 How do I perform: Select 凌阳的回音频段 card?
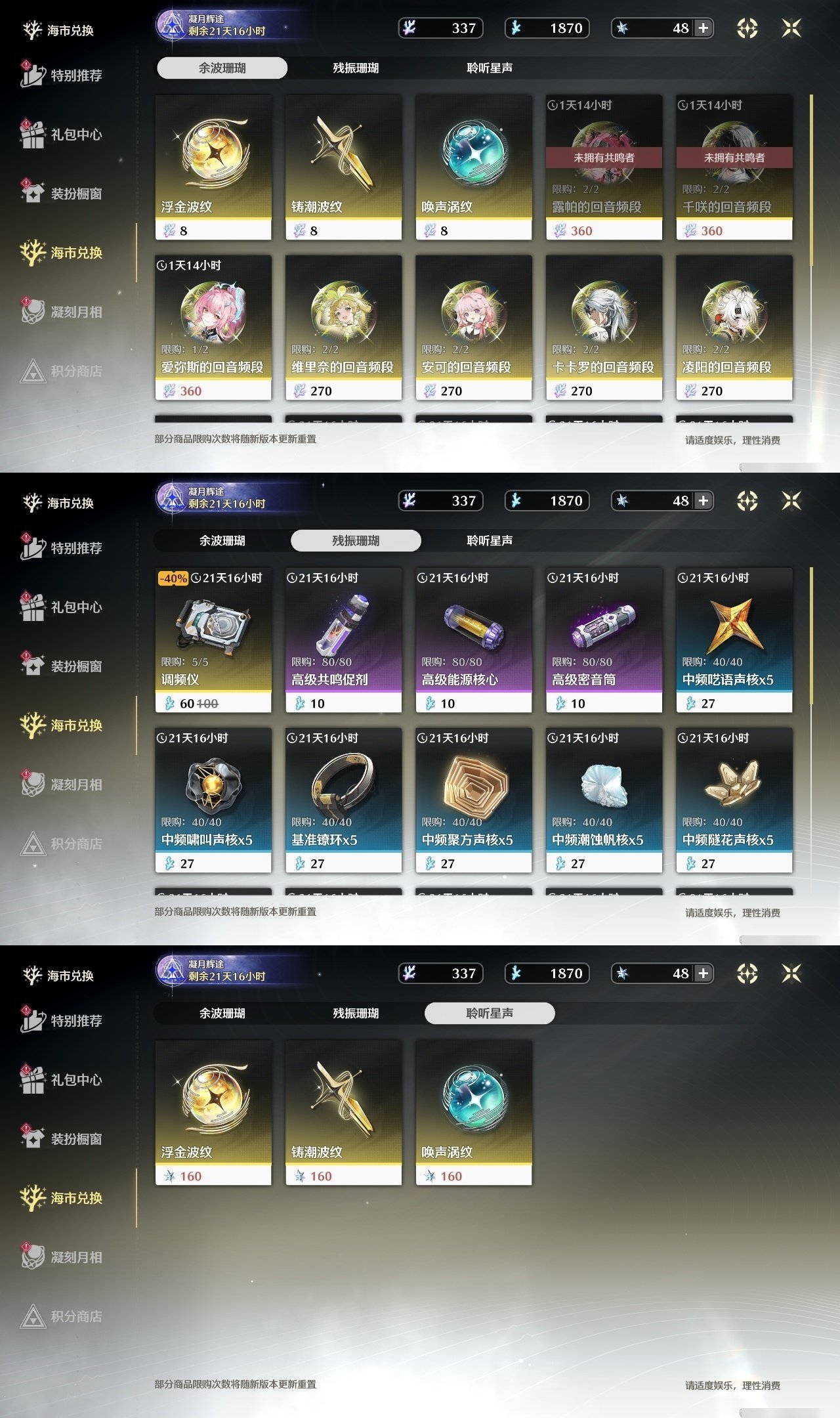[x=734, y=328]
